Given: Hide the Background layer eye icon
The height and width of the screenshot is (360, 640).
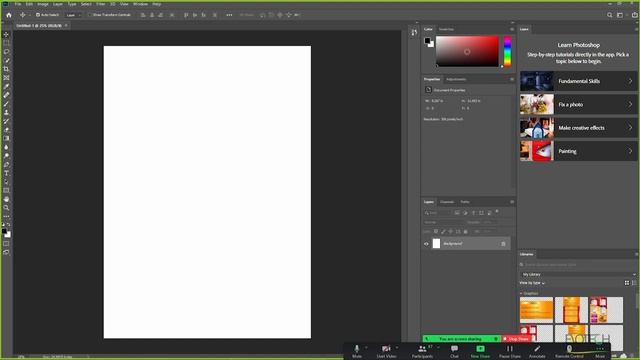Looking at the screenshot, I should pos(426,244).
